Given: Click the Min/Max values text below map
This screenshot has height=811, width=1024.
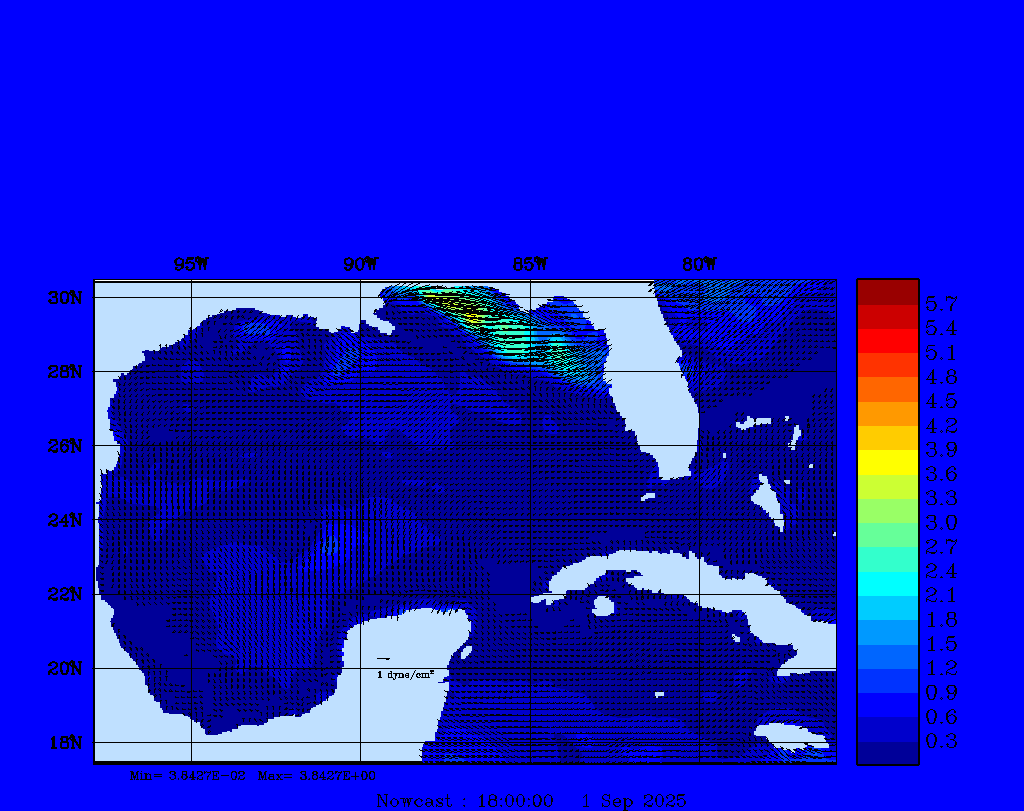Looking at the screenshot, I should [254, 775].
